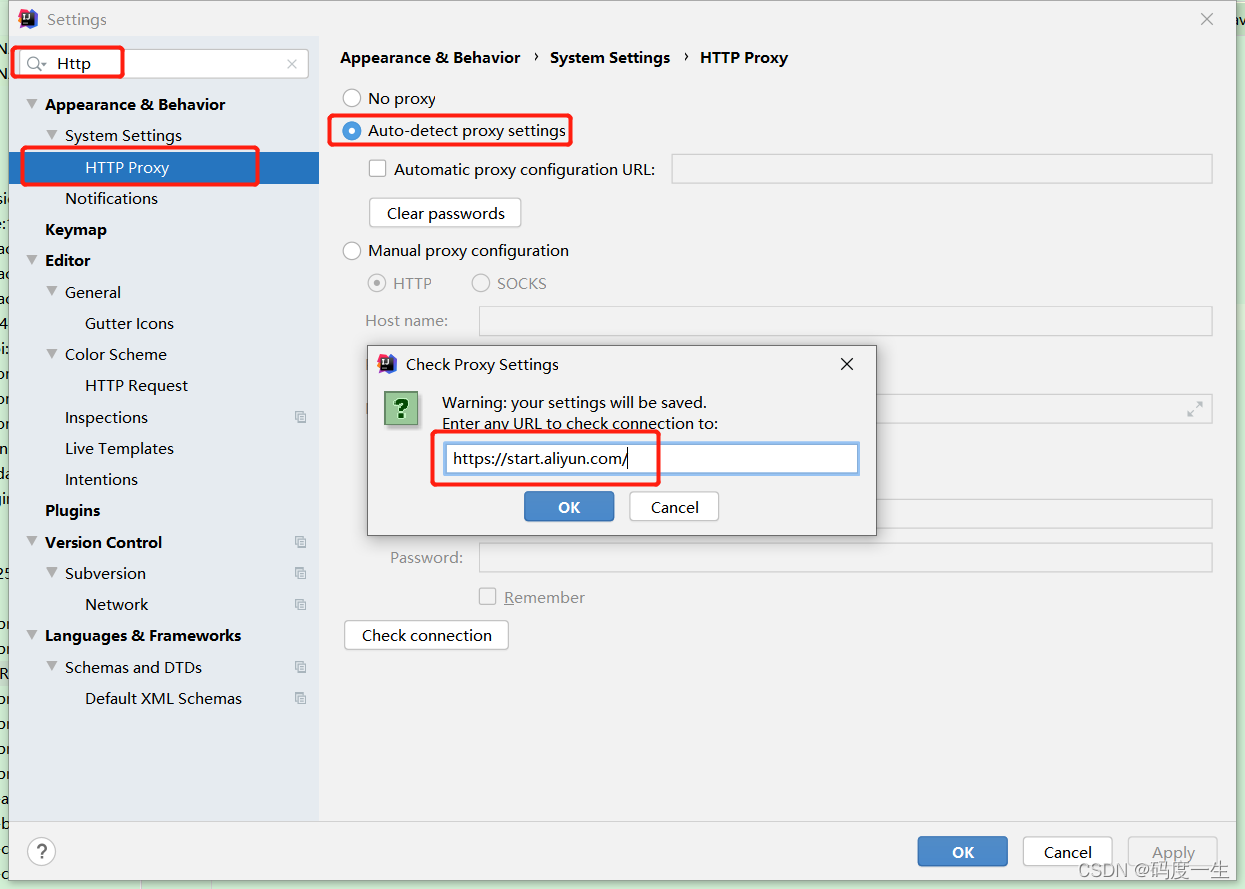The height and width of the screenshot is (889, 1245).
Task: Open Default XML Schemas settings
Action: (x=164, y=698)
